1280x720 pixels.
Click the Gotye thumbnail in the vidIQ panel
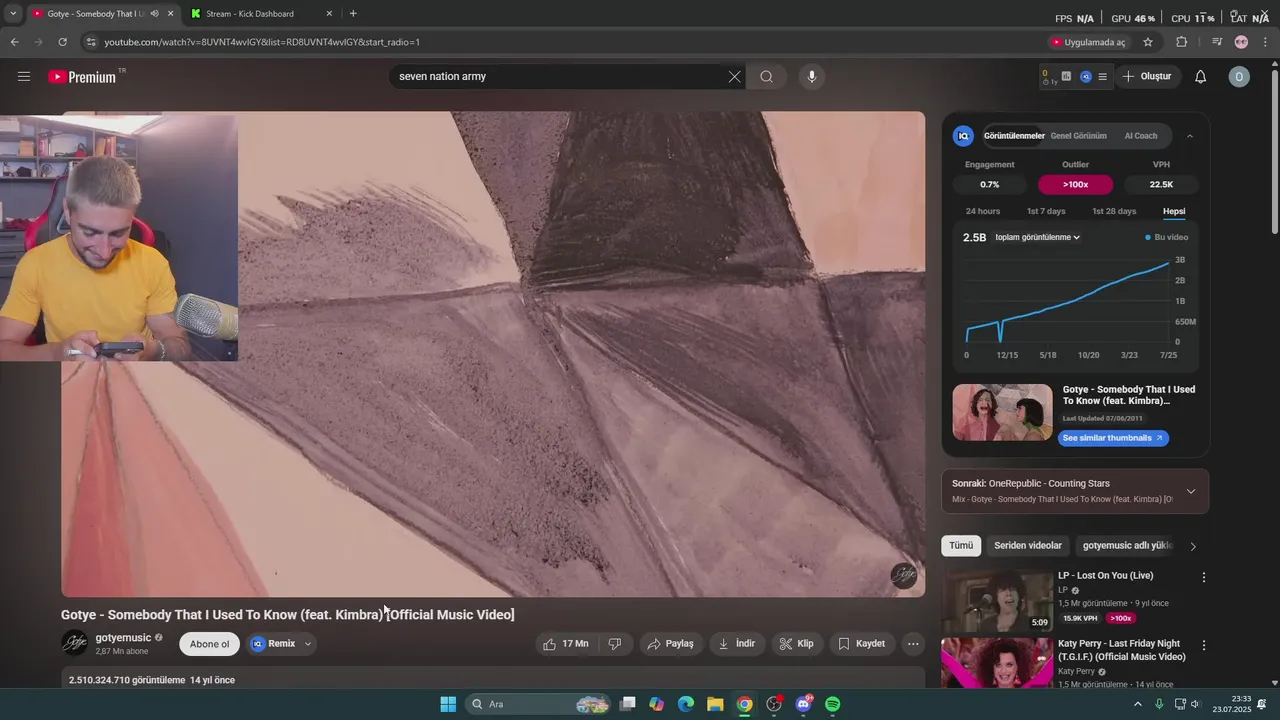(1002, 413)
